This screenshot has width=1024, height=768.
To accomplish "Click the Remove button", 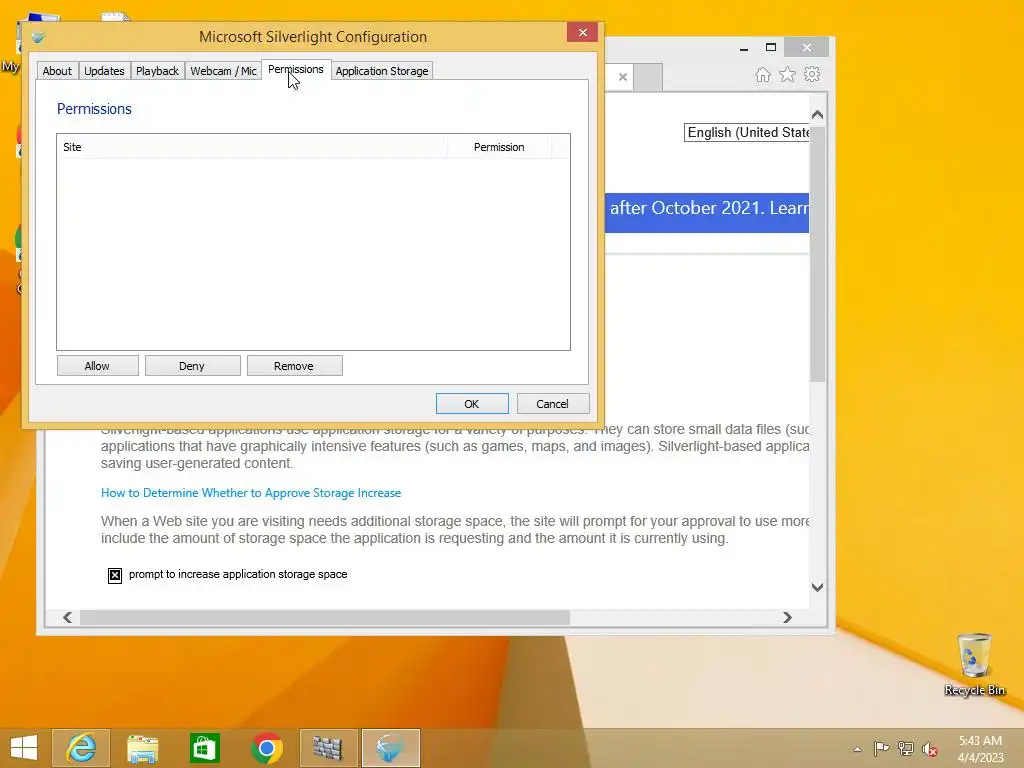I will coord(294,366).
